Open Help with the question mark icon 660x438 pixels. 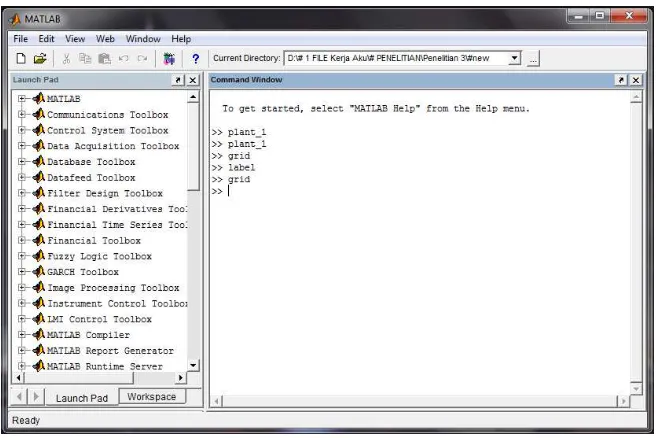(x=195, y=58)
